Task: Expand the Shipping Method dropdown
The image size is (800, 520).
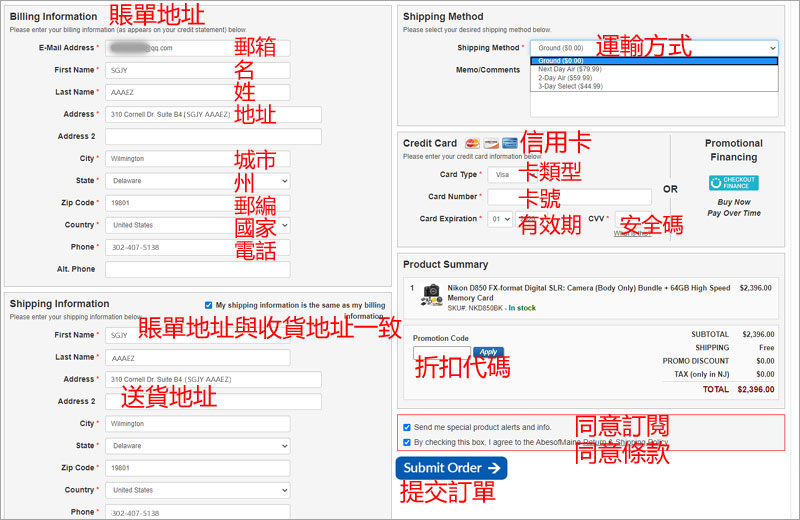Action: pos(654,47)
